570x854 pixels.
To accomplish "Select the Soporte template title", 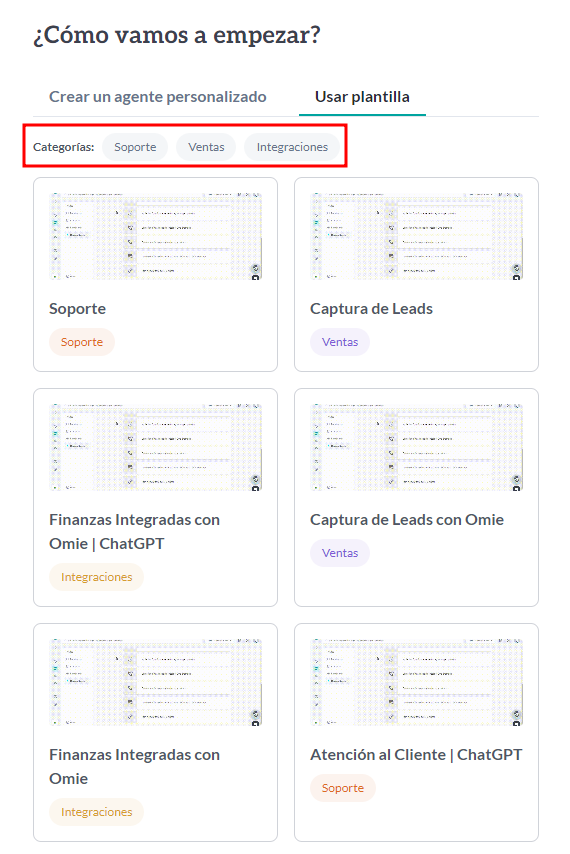I will (x=77, y=309).
